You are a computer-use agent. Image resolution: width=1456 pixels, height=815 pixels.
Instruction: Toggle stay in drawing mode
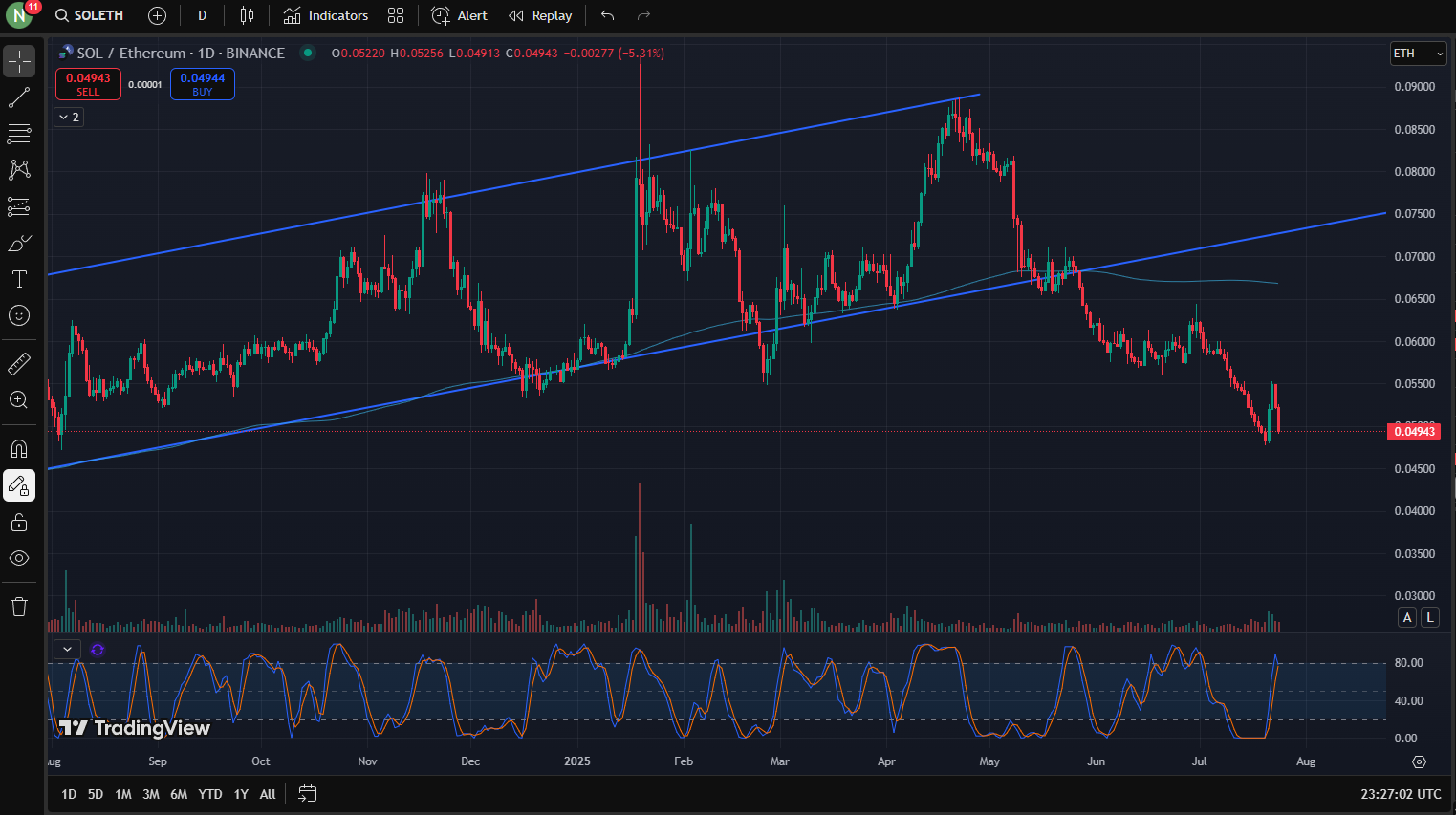click(x=19, y=485)
